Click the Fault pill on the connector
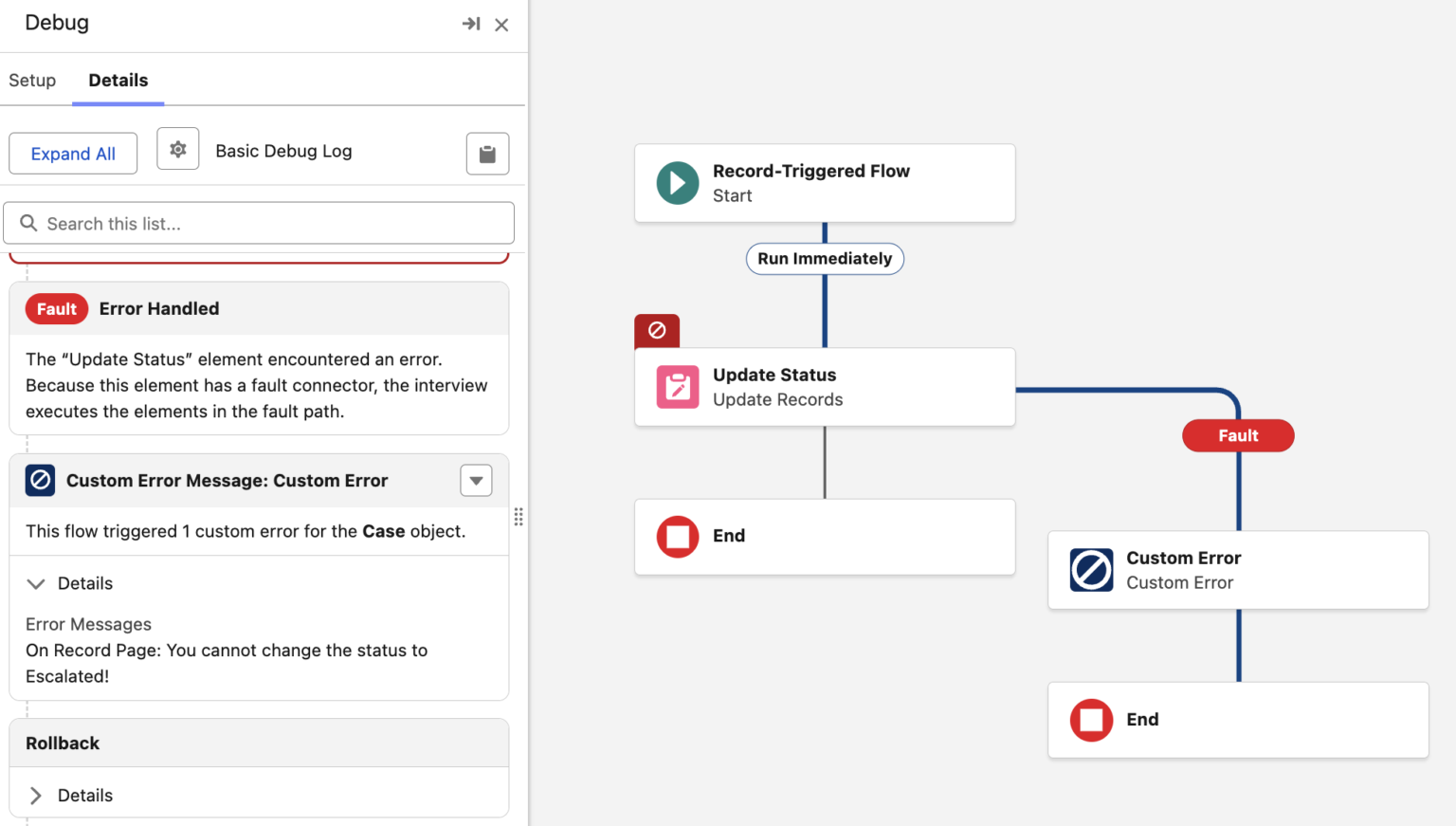 pyautogui.click(x=1238, y=435)
